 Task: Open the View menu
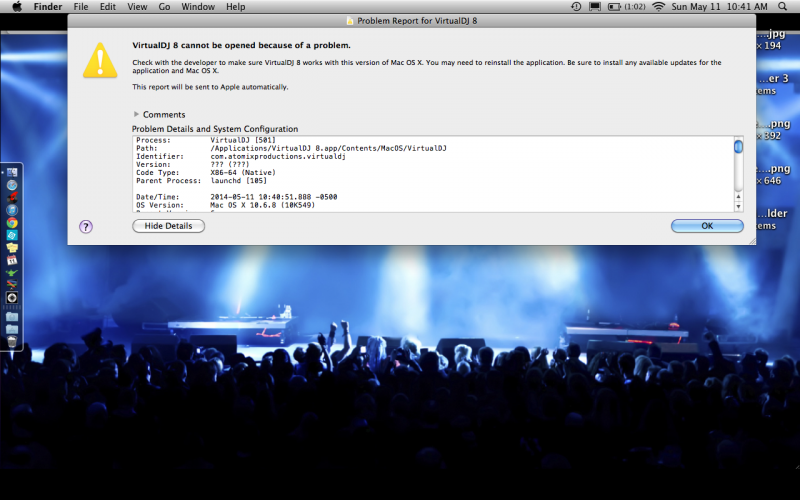point(137,7)
